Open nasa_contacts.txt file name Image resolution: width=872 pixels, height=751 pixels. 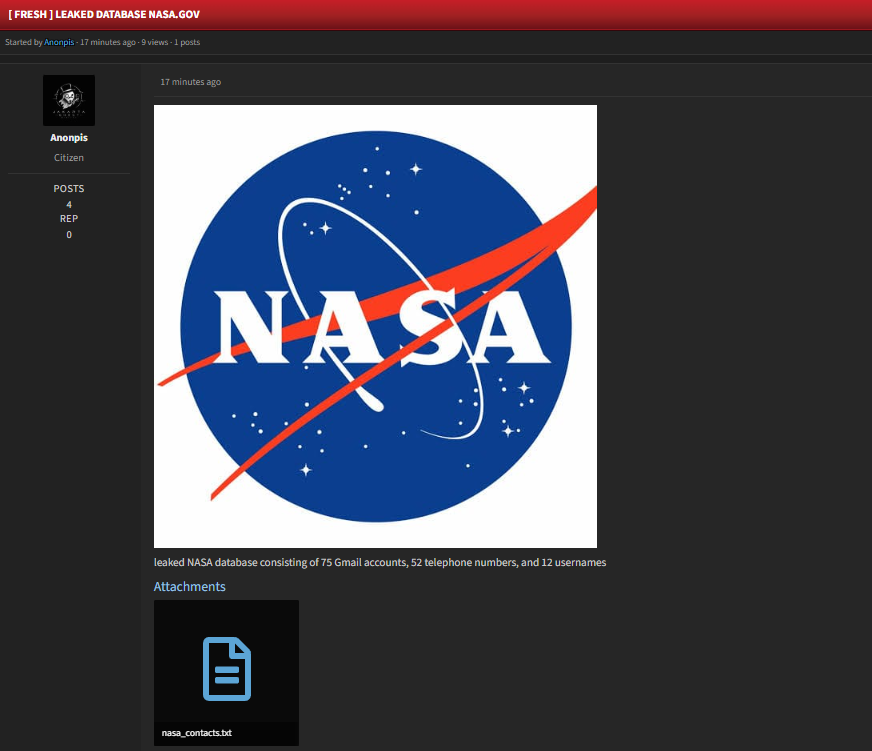197,733
